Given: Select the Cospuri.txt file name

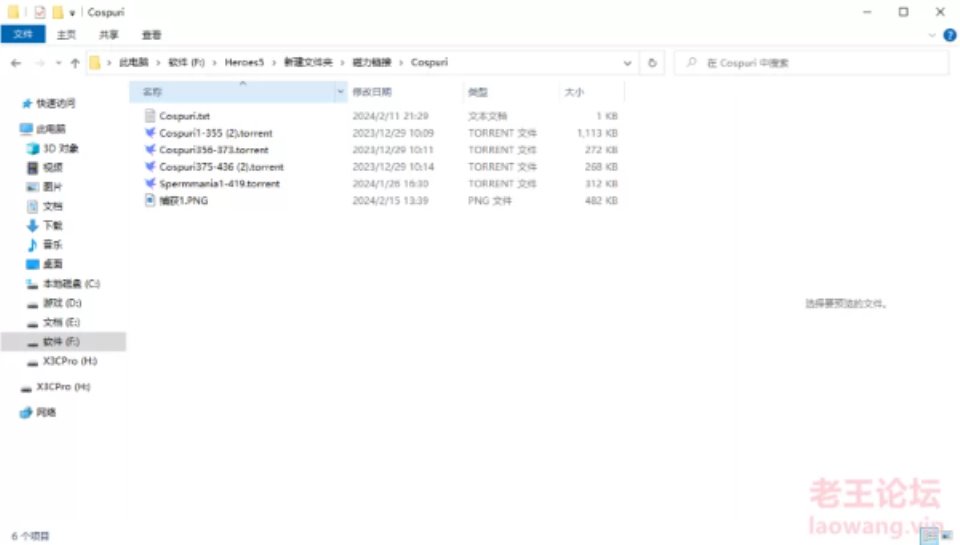Looking at the screenshot, I should (184, 116).
